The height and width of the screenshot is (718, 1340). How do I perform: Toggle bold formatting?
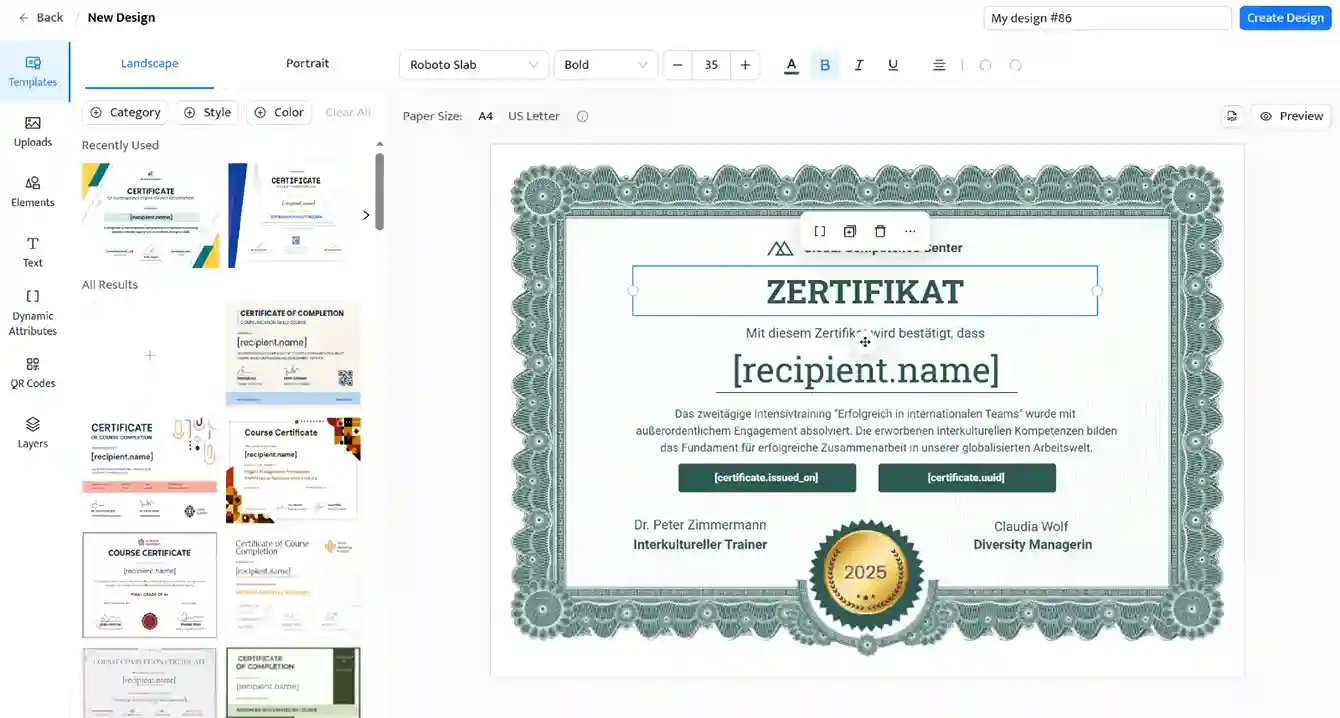tap(825, 65)
